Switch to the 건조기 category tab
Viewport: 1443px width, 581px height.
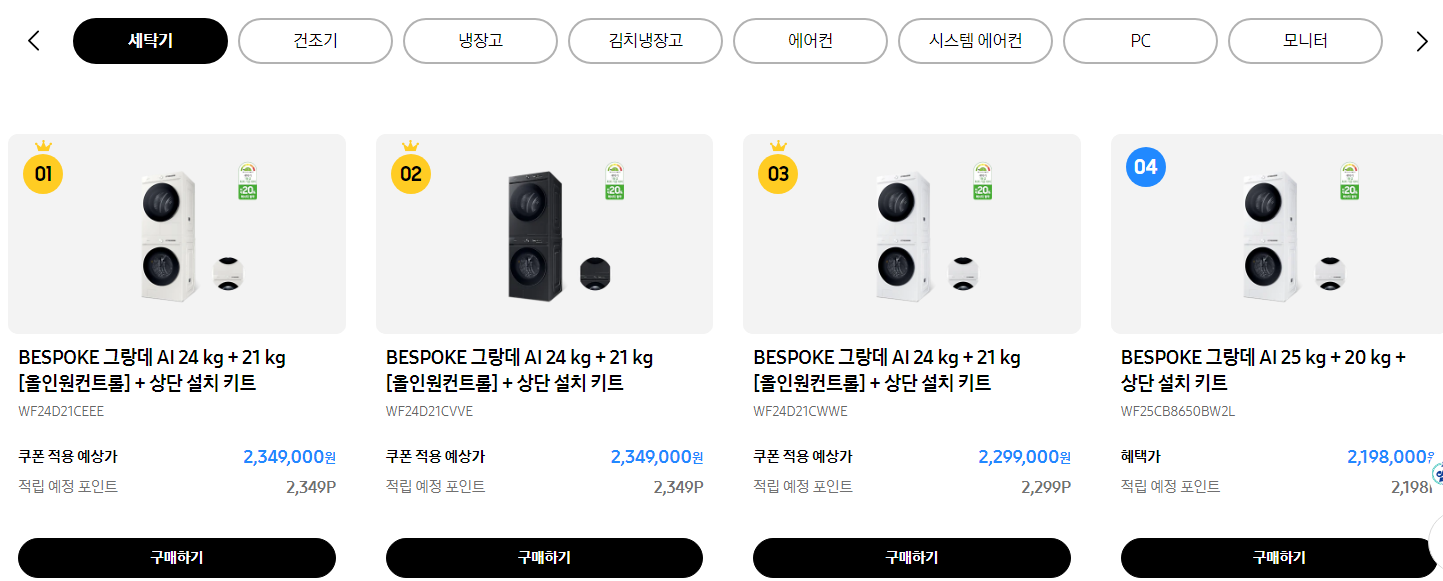pyautogui.click(x=315, y=41)
